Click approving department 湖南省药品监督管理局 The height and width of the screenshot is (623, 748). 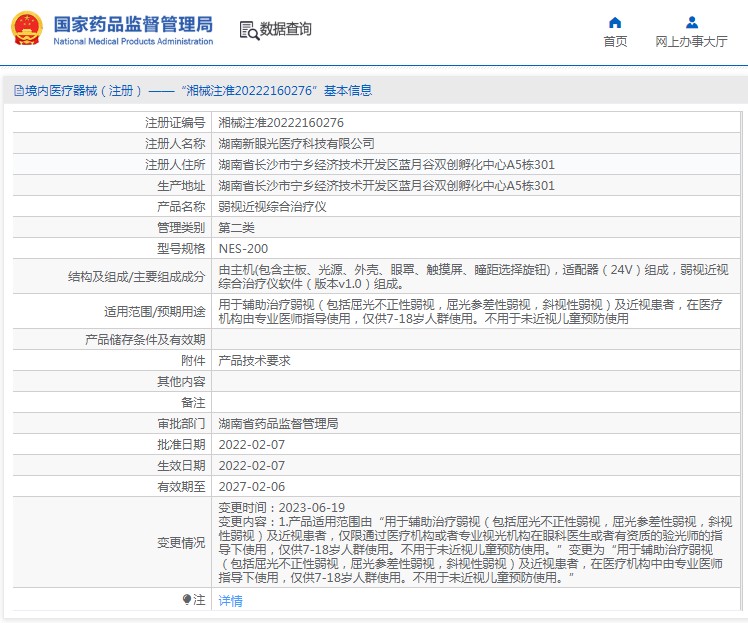click(278, 423)
